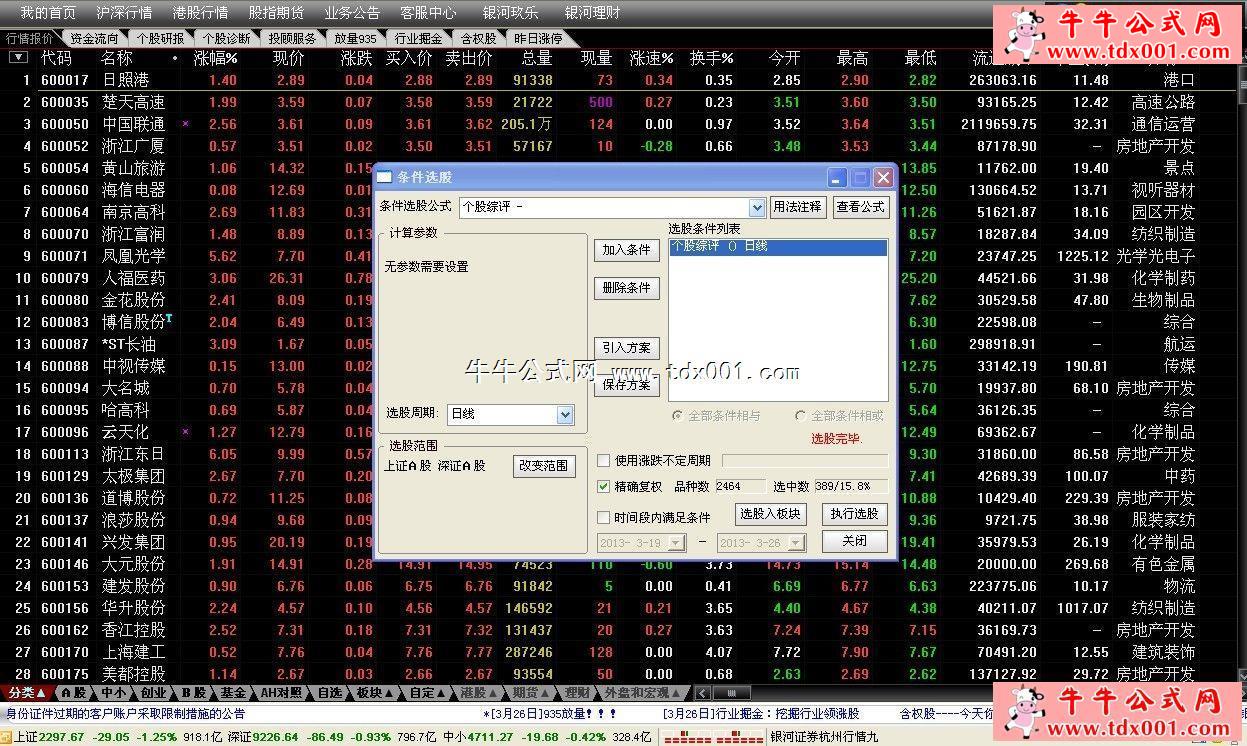Switch to the 个股研报 tab
This screenshot has width=1247, height=746.
[160, 39]
